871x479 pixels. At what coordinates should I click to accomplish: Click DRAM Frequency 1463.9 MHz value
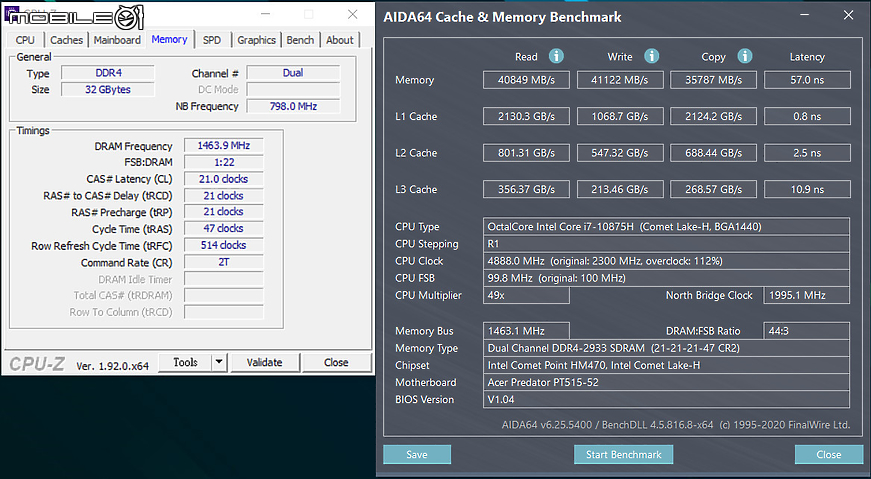click(223, 146)
